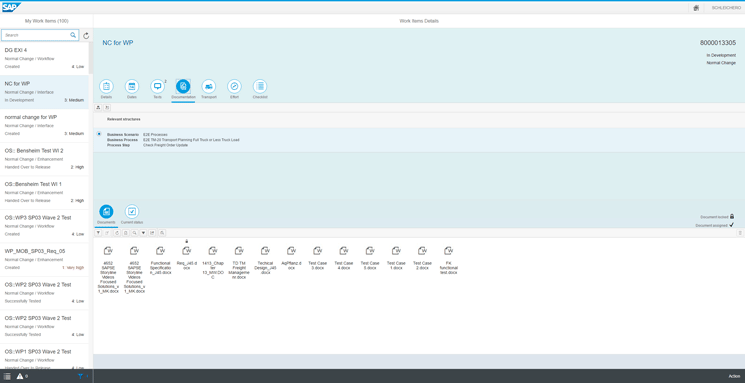Click the Effort tab label
Image resolution: width=745 pixels, height=383 pixels.
[234, 97]
